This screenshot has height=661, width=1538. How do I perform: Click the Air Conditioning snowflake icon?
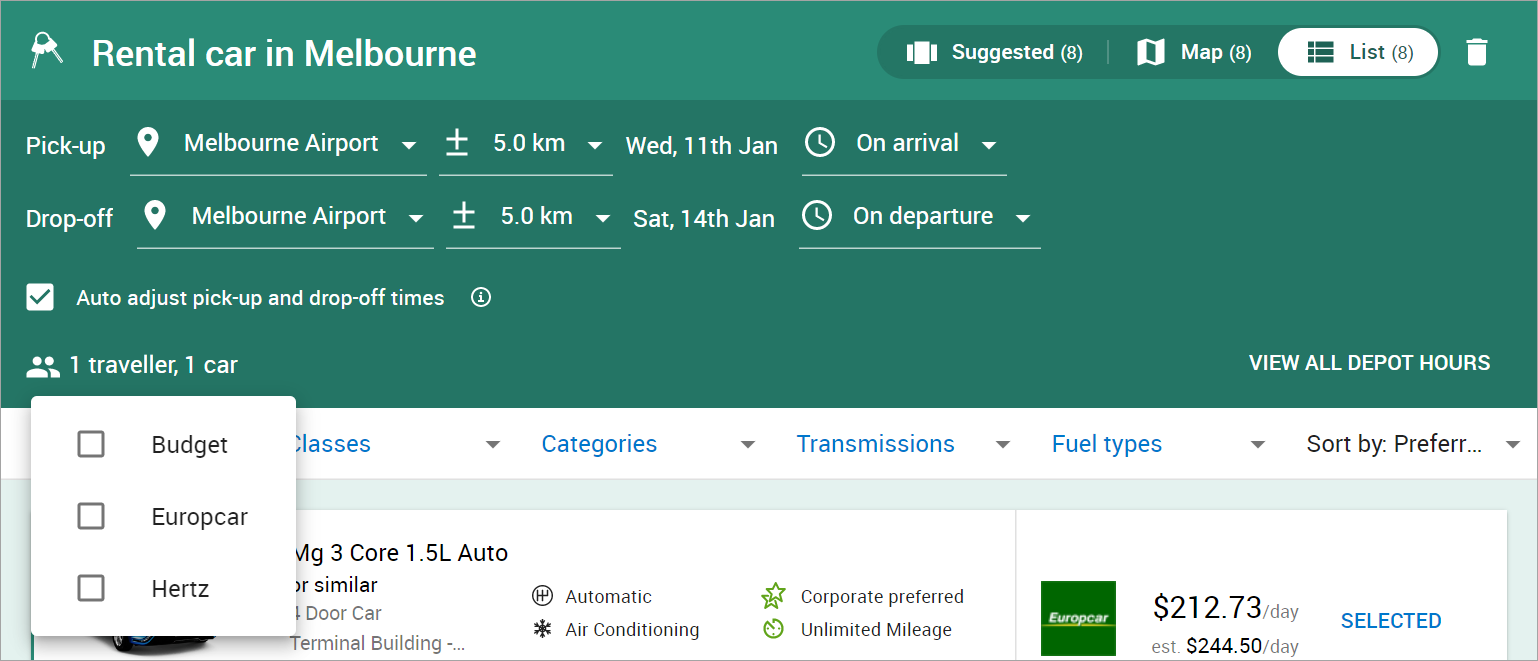pyautogui.click(x=542, y=630)
